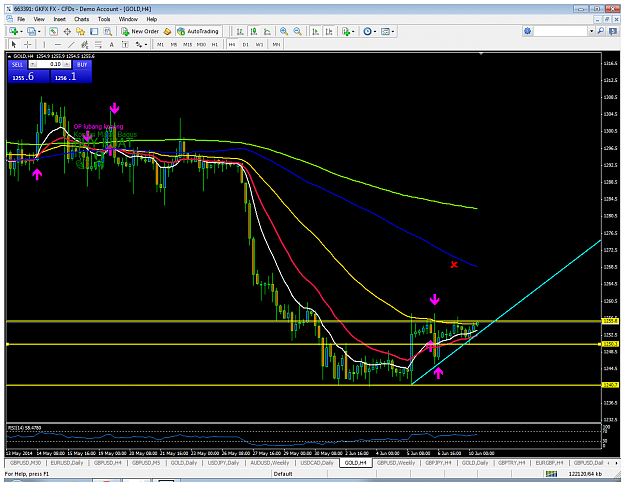The image size is (625, 482).
Task: Switch to the GBPJPY,H4 chart tab
Action: (x=438, y=463)
